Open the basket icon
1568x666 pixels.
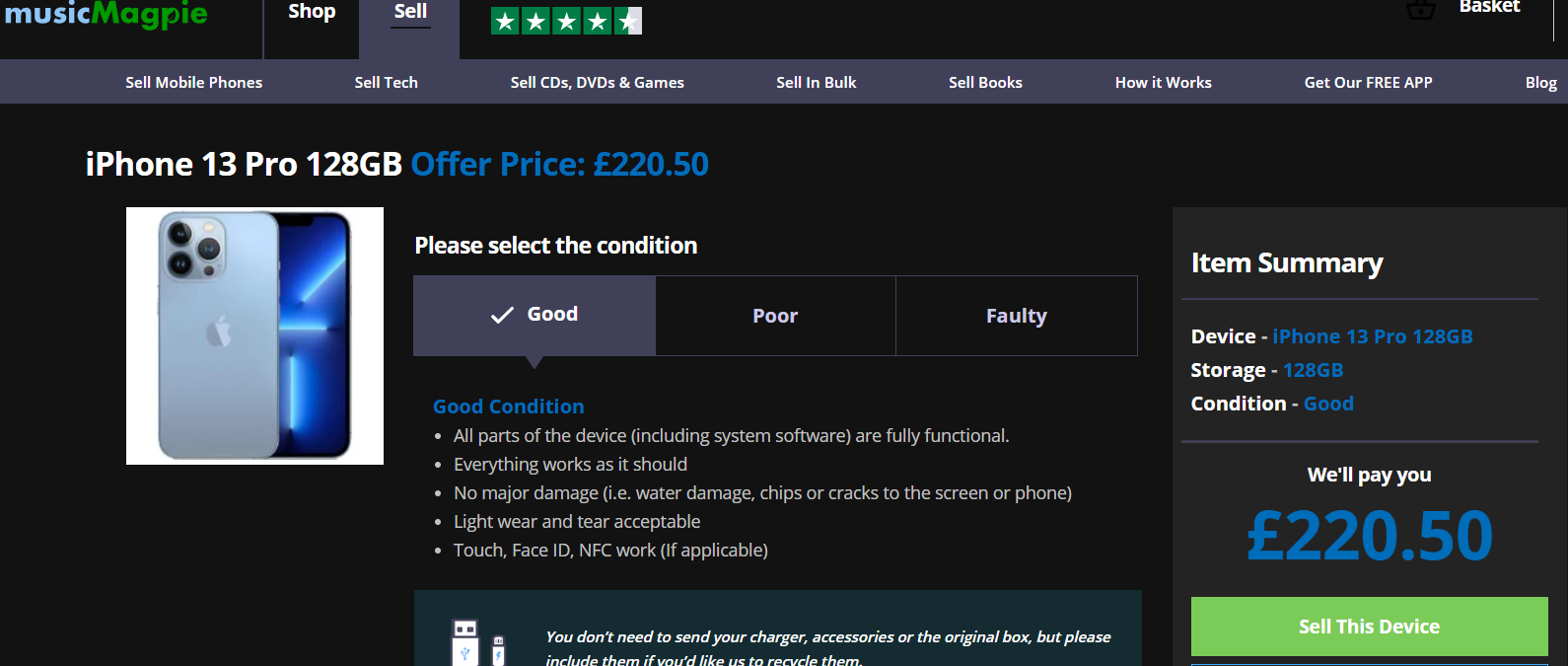click(x=1420, y=10)
